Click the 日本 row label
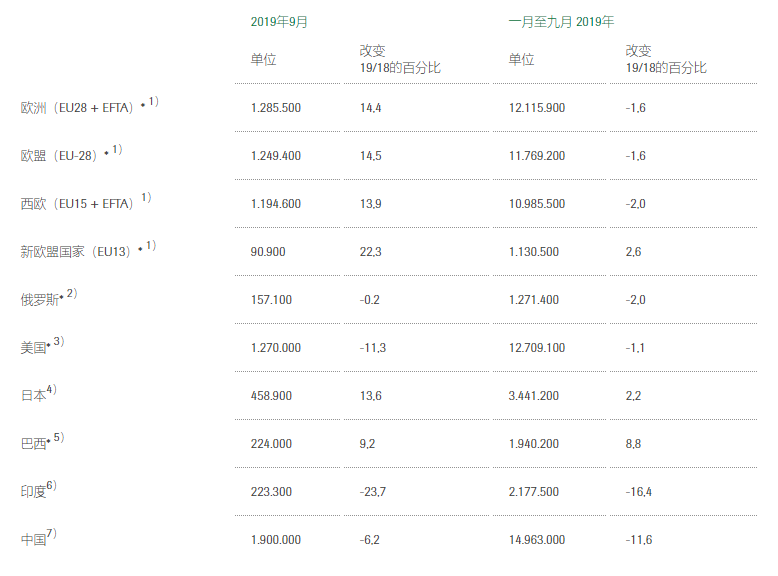 click(x=33, y=396)
